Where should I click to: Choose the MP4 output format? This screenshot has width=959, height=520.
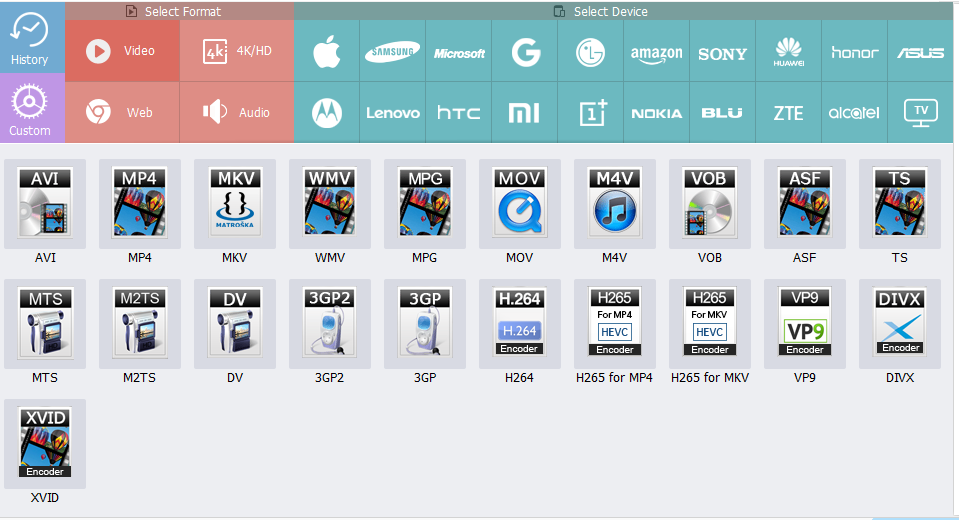[x=140, y=204]
